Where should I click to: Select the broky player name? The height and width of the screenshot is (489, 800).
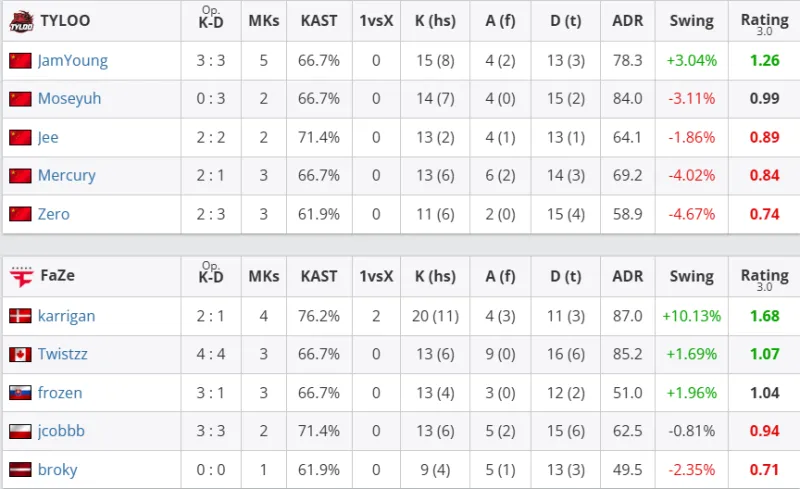(57, 469)
